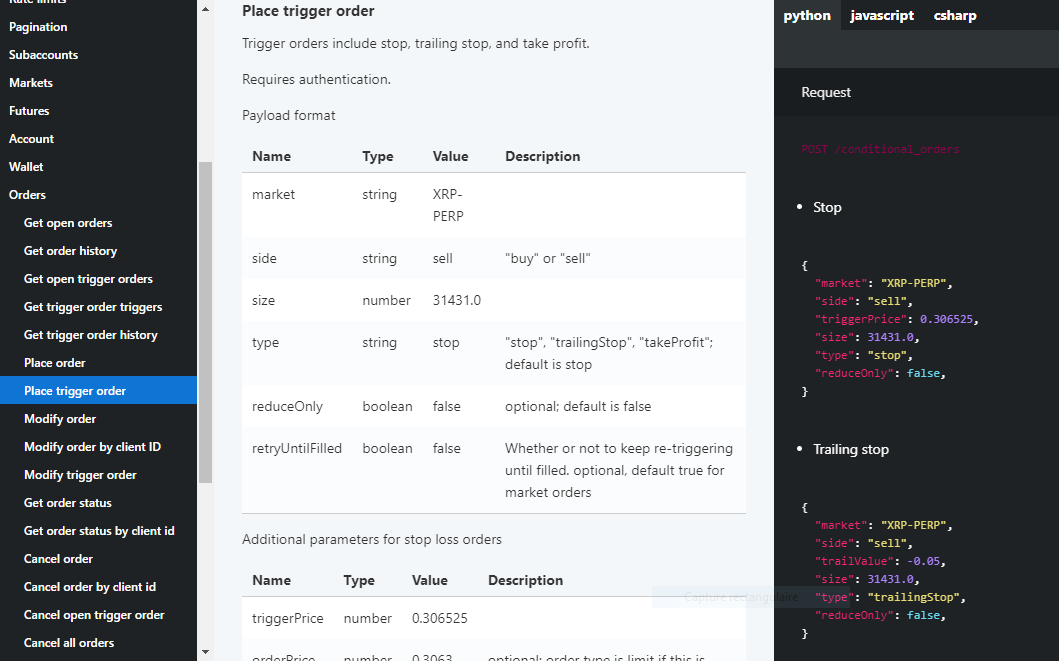The image size is (1059, 661).
Task: Select the highlighted Place trigger order item
Action: (75, 391)
